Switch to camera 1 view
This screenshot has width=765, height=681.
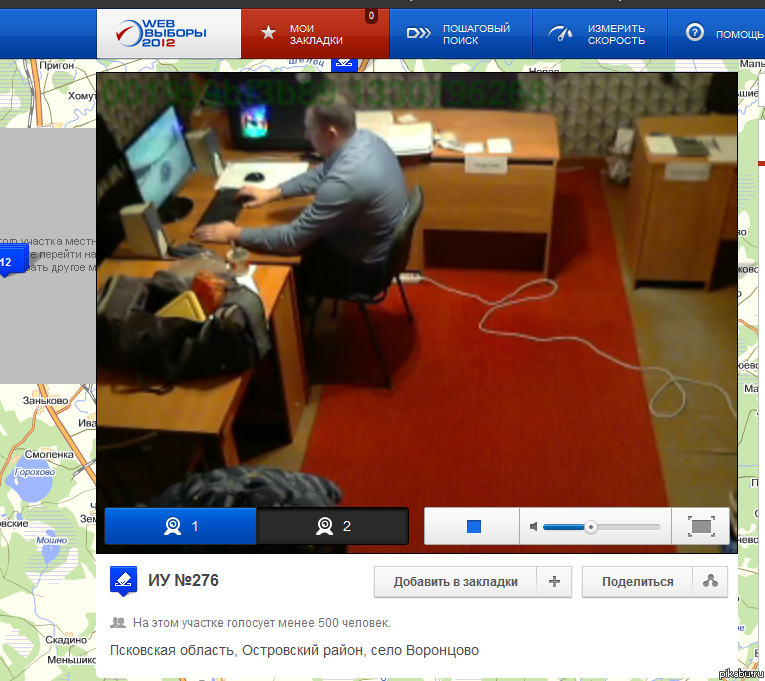[x=181, y=526]
